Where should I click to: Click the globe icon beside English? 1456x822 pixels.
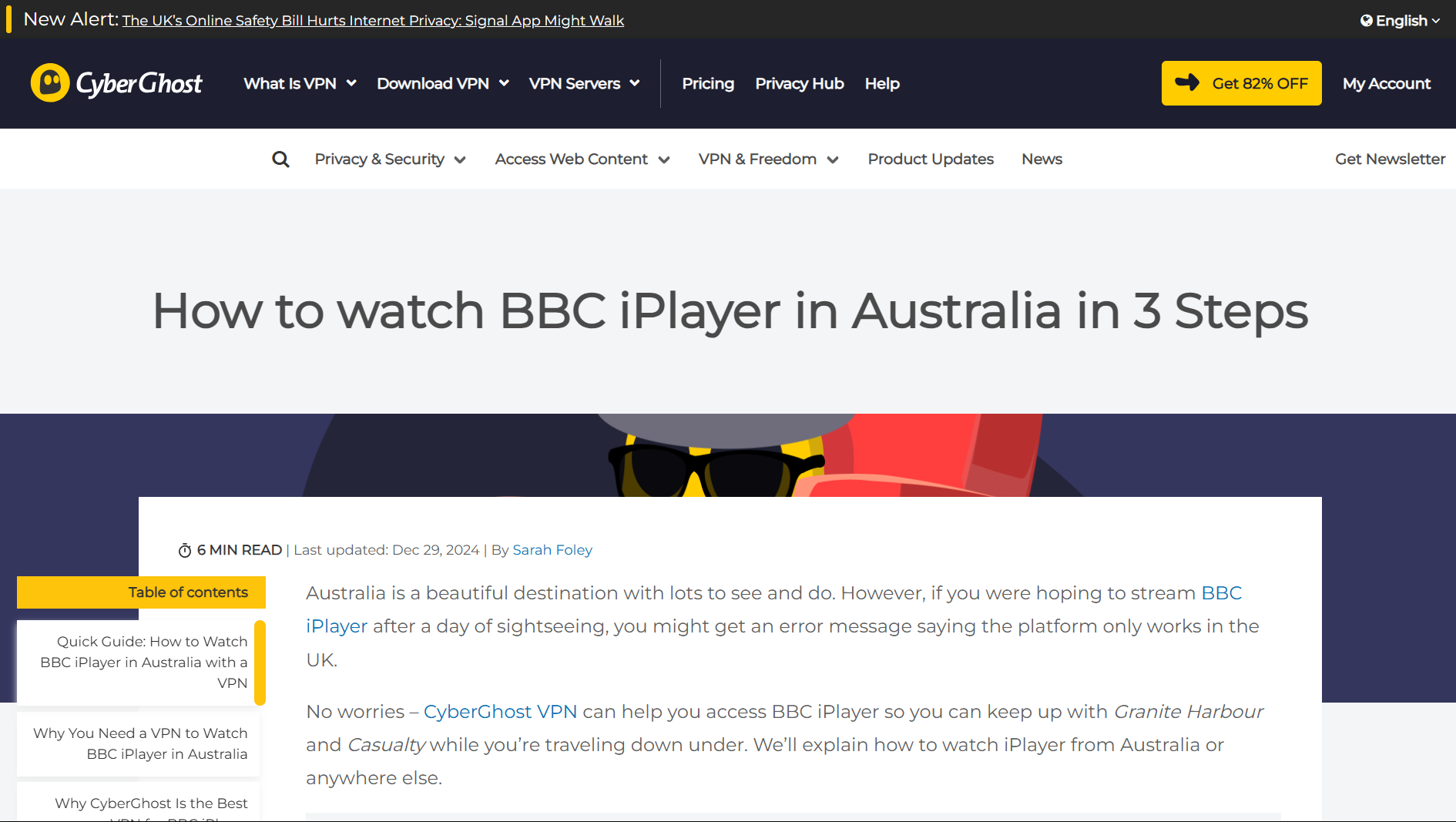(1366, 21)
